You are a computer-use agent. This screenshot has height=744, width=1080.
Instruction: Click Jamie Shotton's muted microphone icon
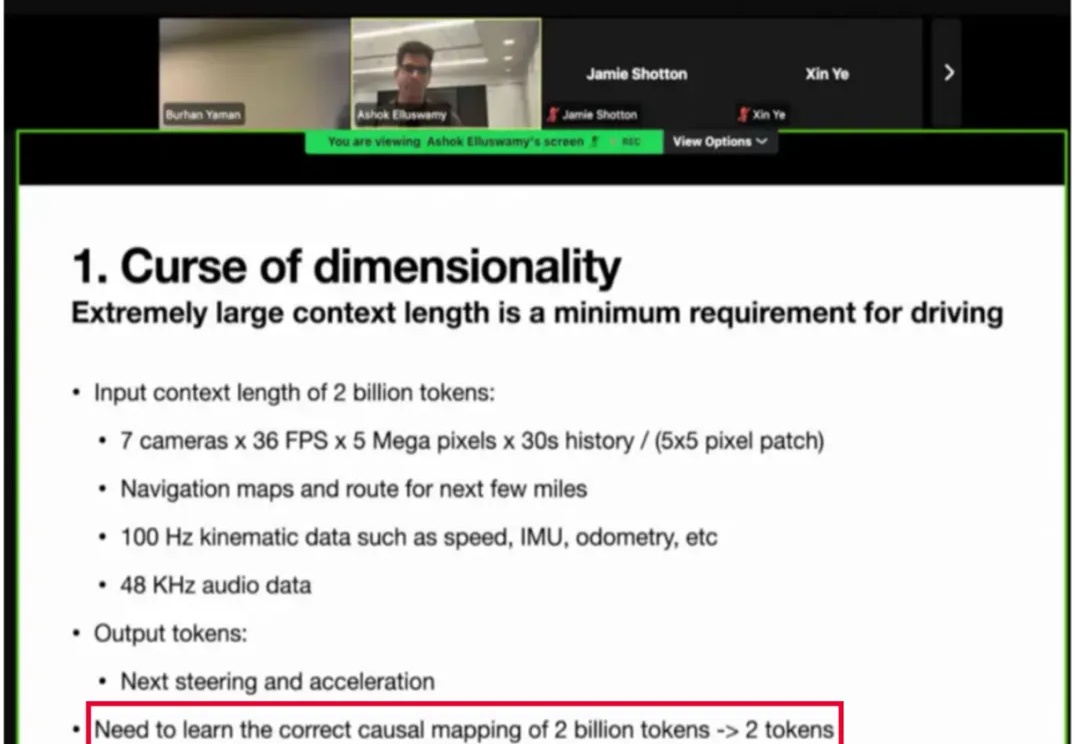pyautogui.click(x=552, y=115)
